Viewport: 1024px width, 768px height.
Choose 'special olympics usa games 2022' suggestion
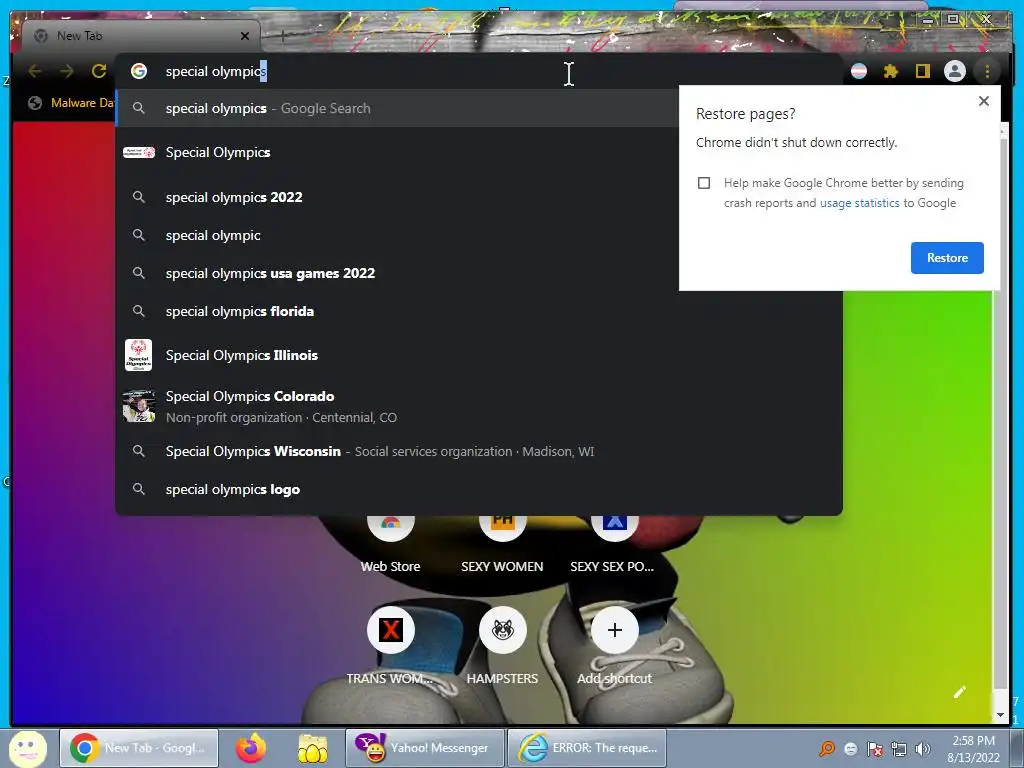pyautogui.click(x=397, y=273)
